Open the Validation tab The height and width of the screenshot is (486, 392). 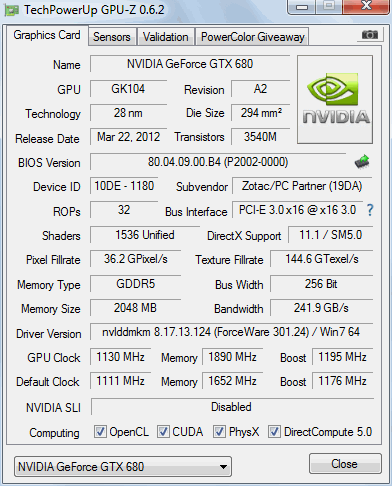point(166,37)
